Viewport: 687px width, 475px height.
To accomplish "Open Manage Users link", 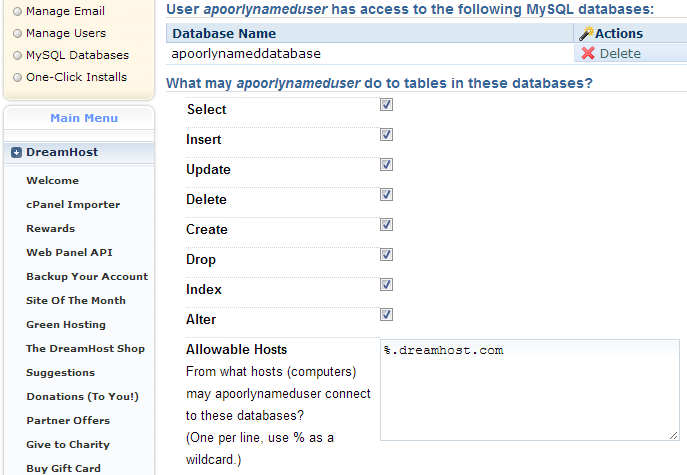I will click(66, 33).
